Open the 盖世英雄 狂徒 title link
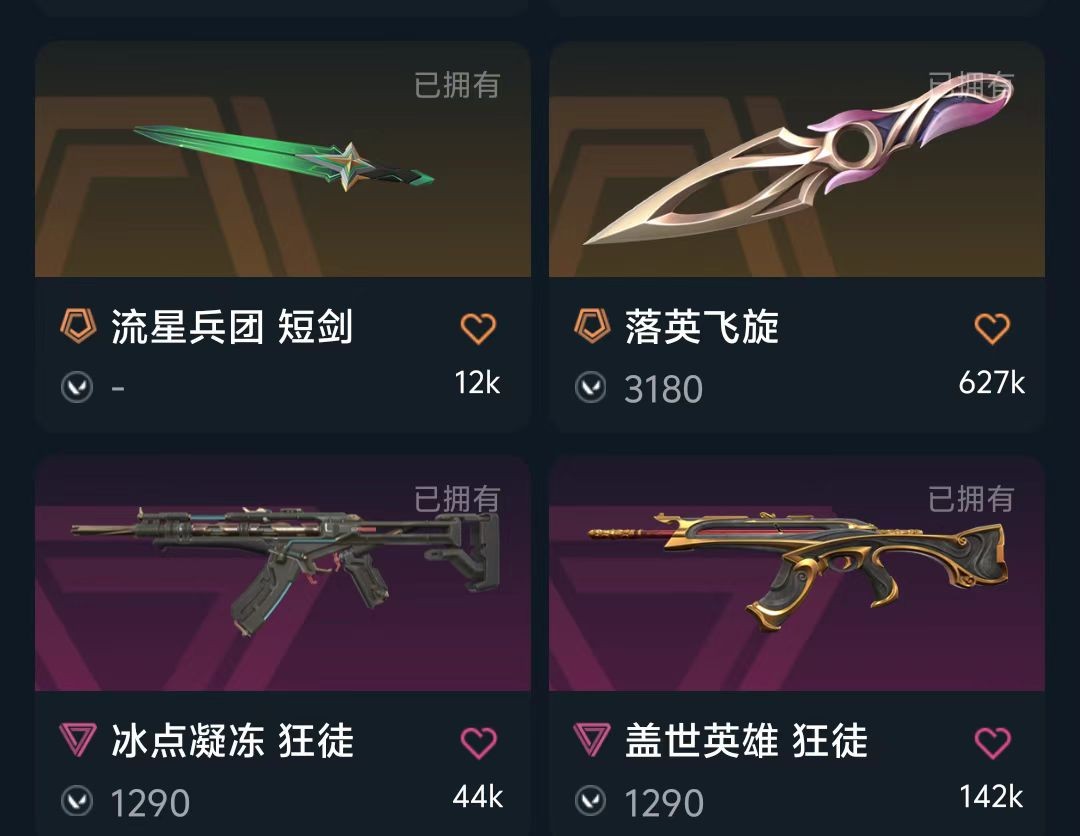1080x836 pixels. coord(747,741)
